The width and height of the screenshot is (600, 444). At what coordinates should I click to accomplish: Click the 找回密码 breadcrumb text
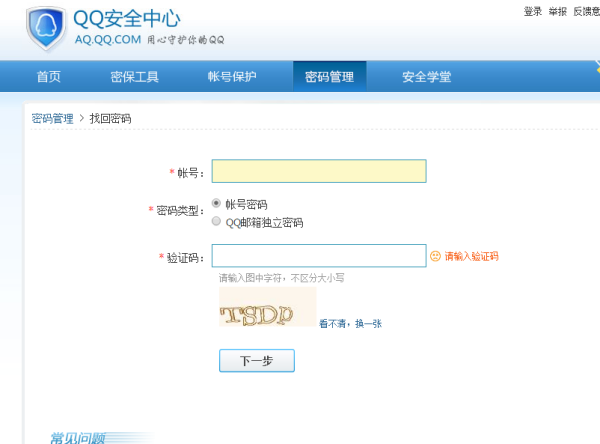(110, 119)
